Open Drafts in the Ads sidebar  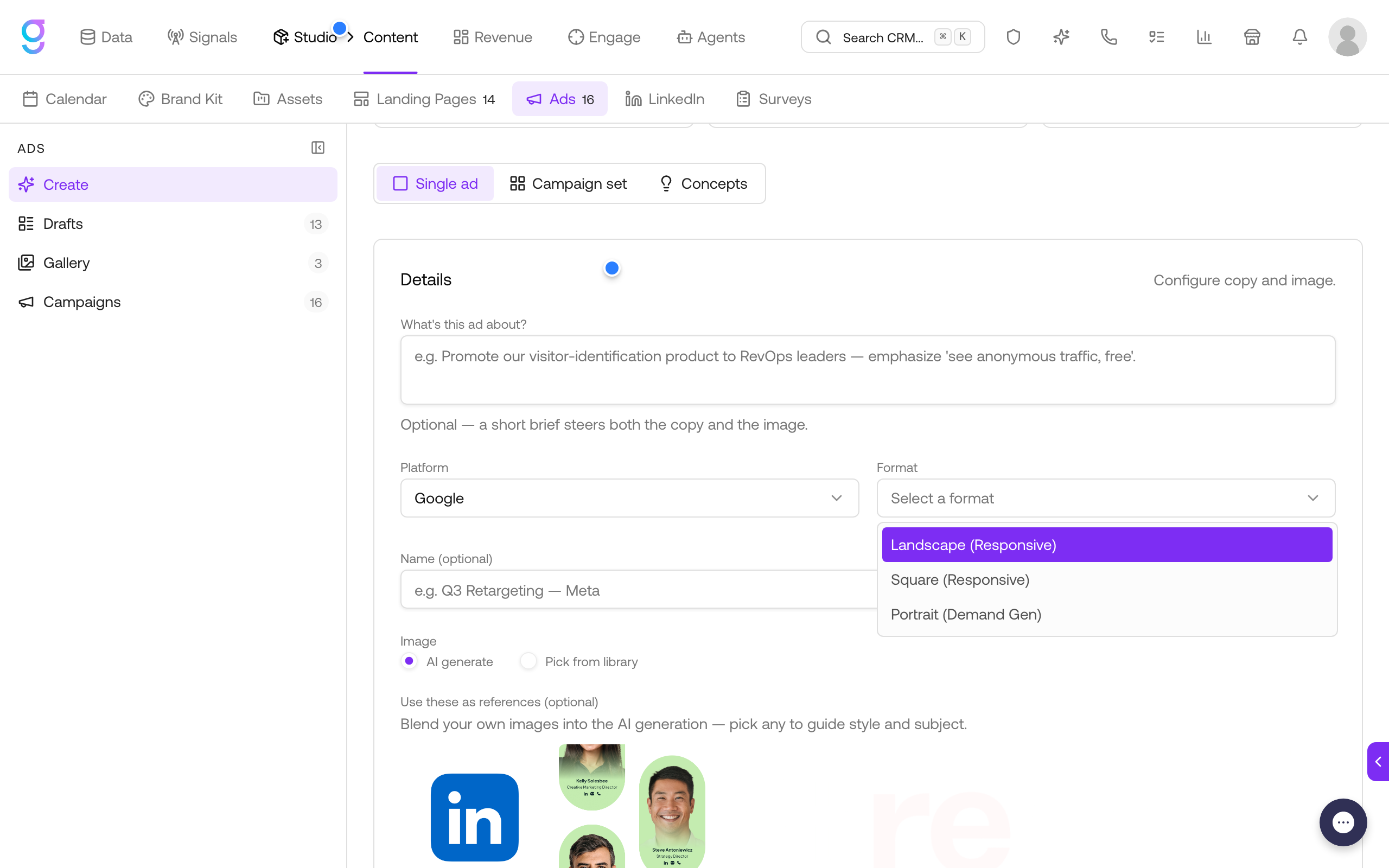173,224
